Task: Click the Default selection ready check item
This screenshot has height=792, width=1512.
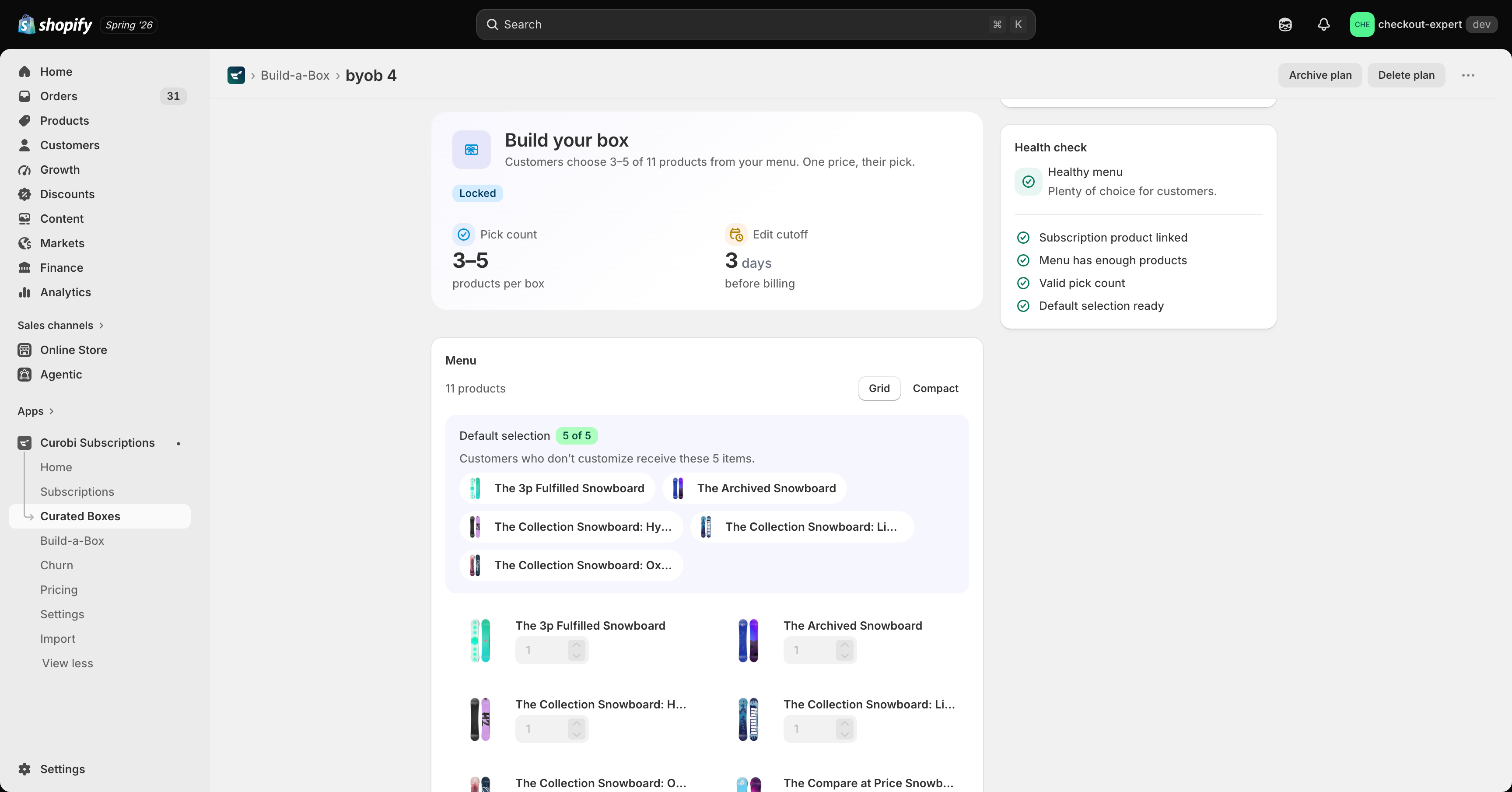Action: 1090,306
